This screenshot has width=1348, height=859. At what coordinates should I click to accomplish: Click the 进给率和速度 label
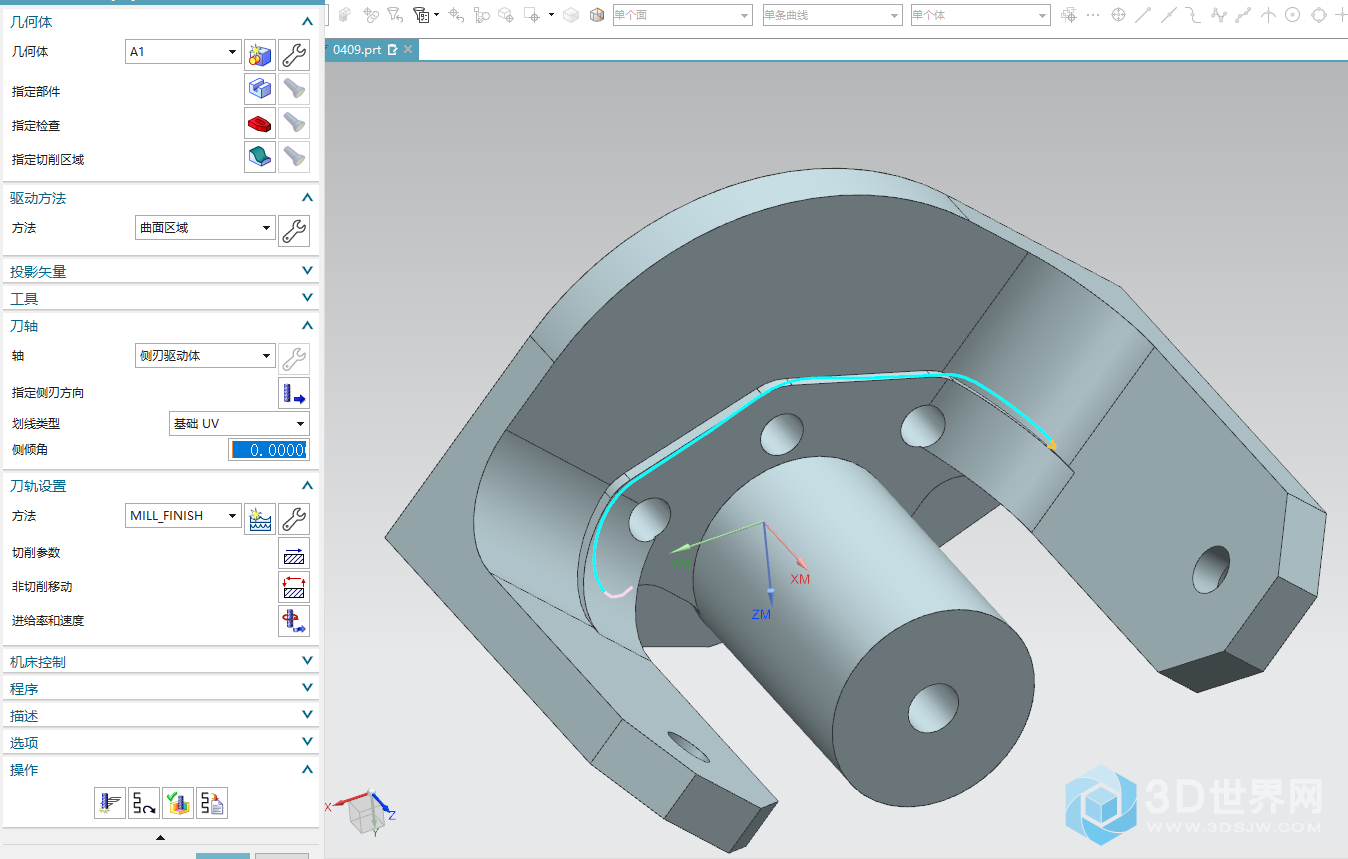[x=48, y=621]
